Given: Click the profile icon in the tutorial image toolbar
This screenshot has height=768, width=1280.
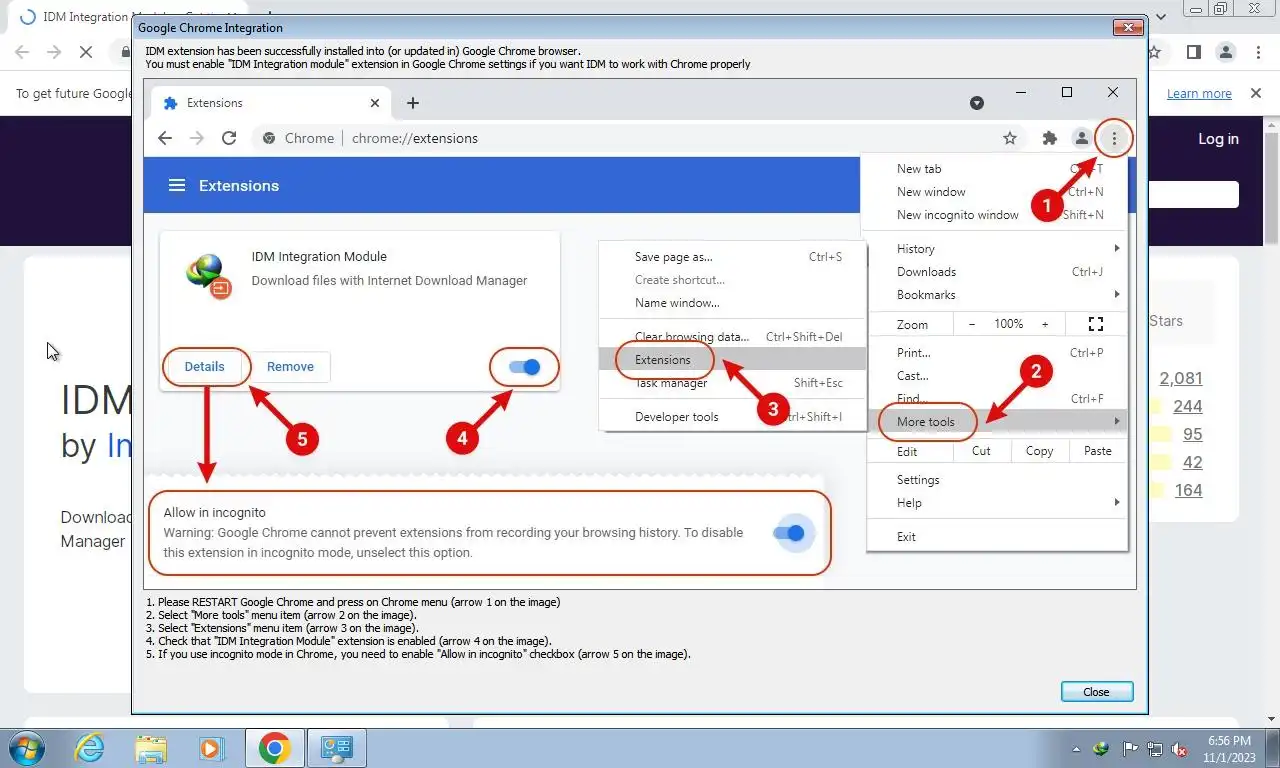Looking at the screenshot, I should pyautogui.click(x=1081, y=138).
